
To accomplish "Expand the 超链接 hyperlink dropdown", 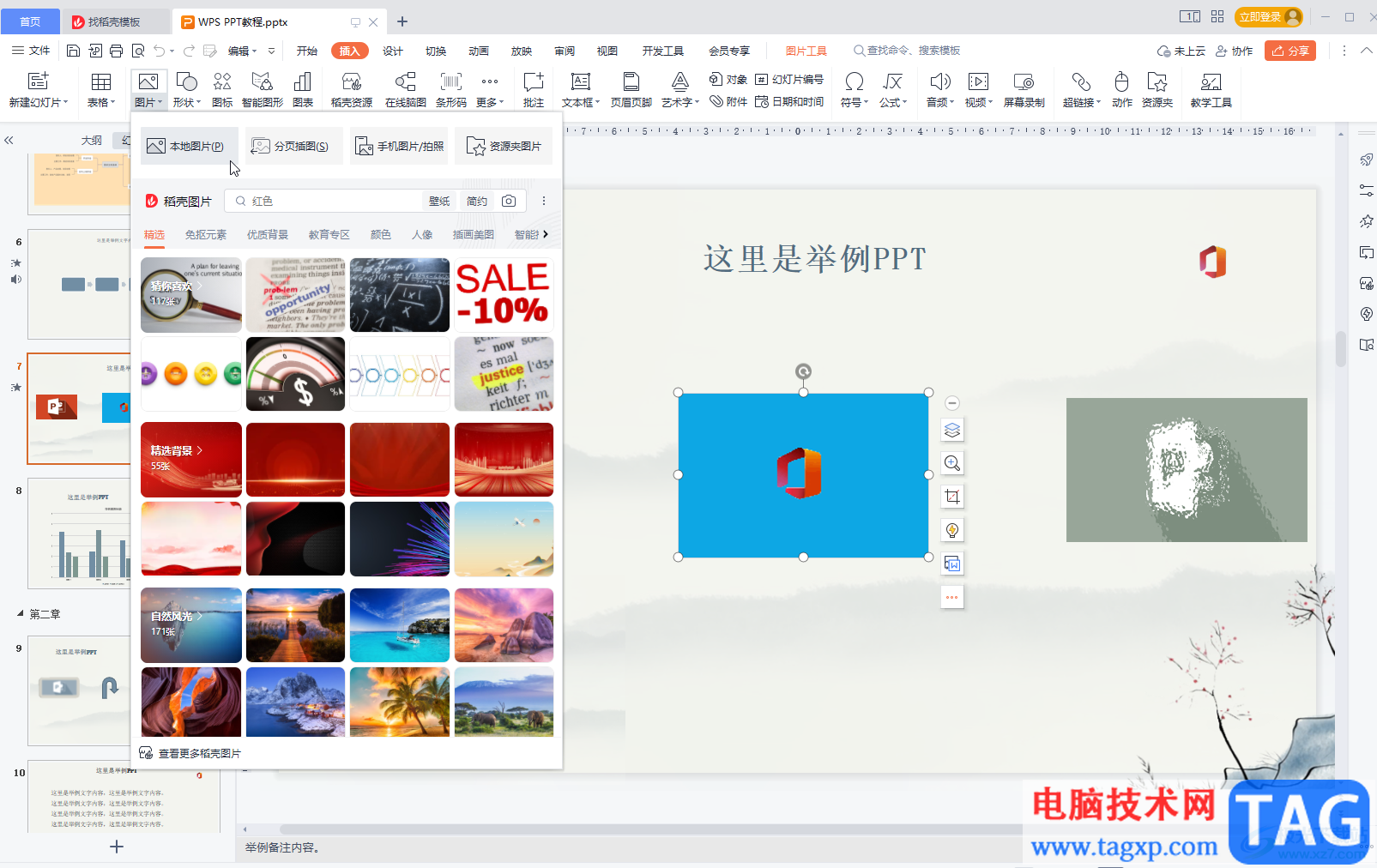I will [1082, 102].
